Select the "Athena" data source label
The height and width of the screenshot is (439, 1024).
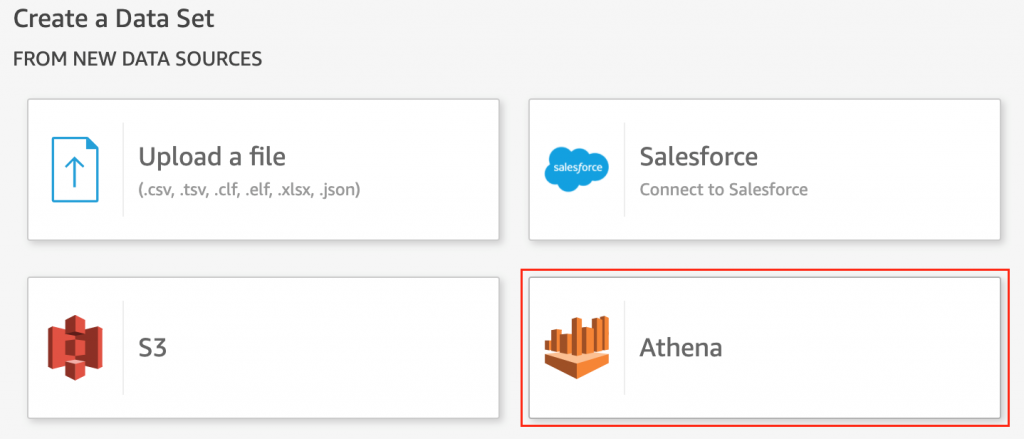tap(680, 348)
